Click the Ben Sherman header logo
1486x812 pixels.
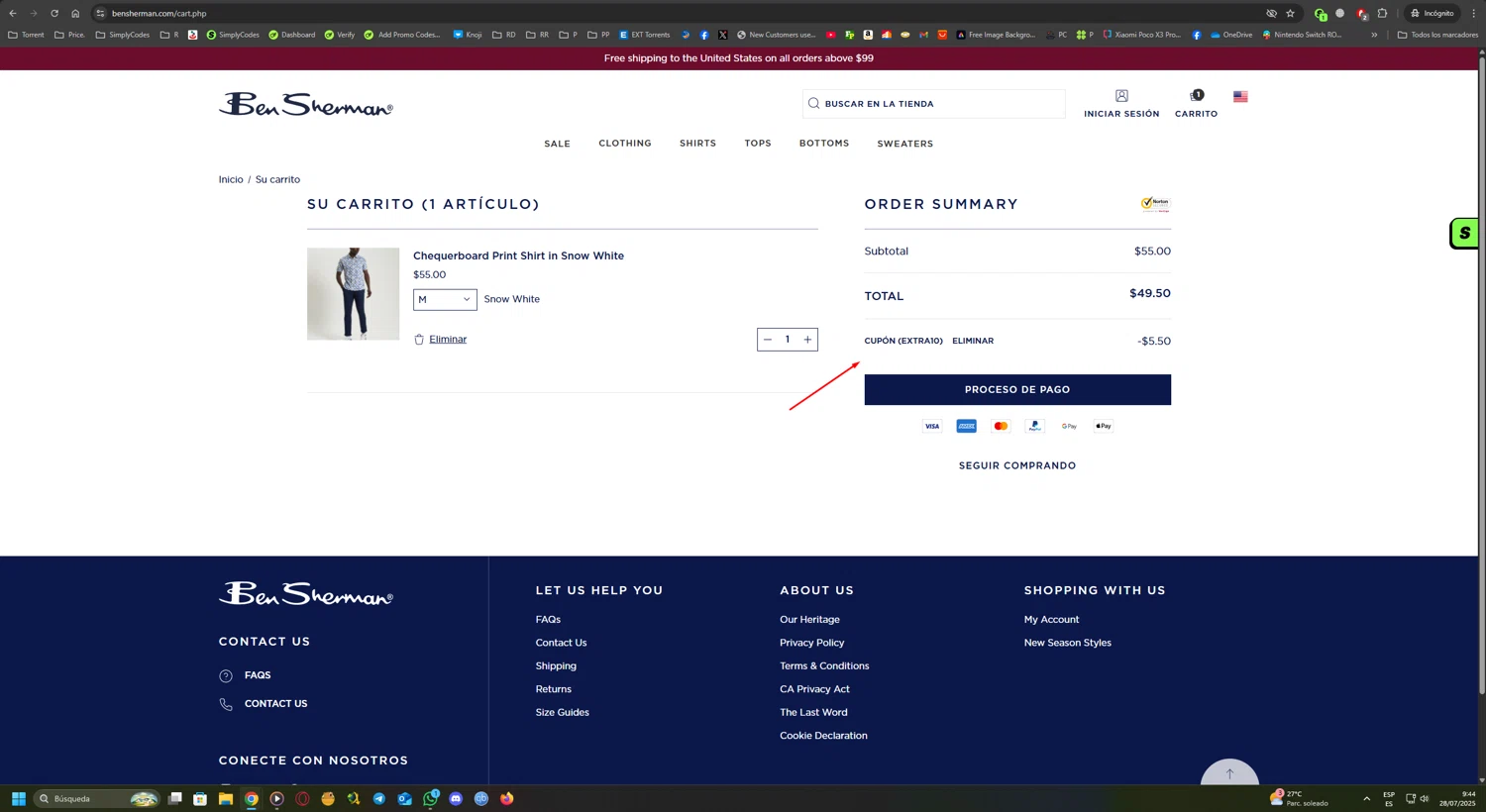click(x=305, y=104)
